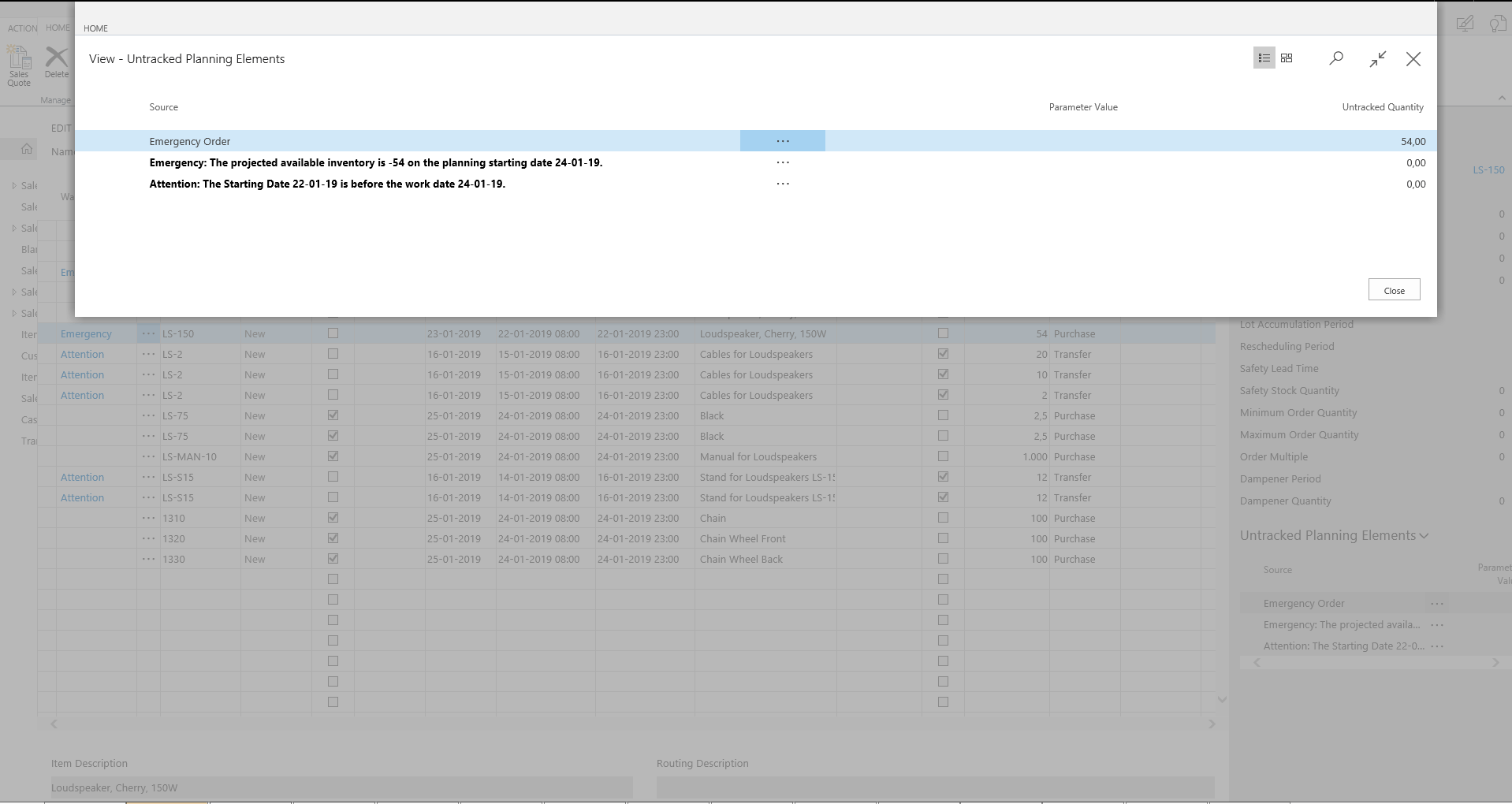Image resolution: width=1512 pixels, height=804 pixels.
Task: Open the search magnifier in dialog
Action: tap(1336, 58)
